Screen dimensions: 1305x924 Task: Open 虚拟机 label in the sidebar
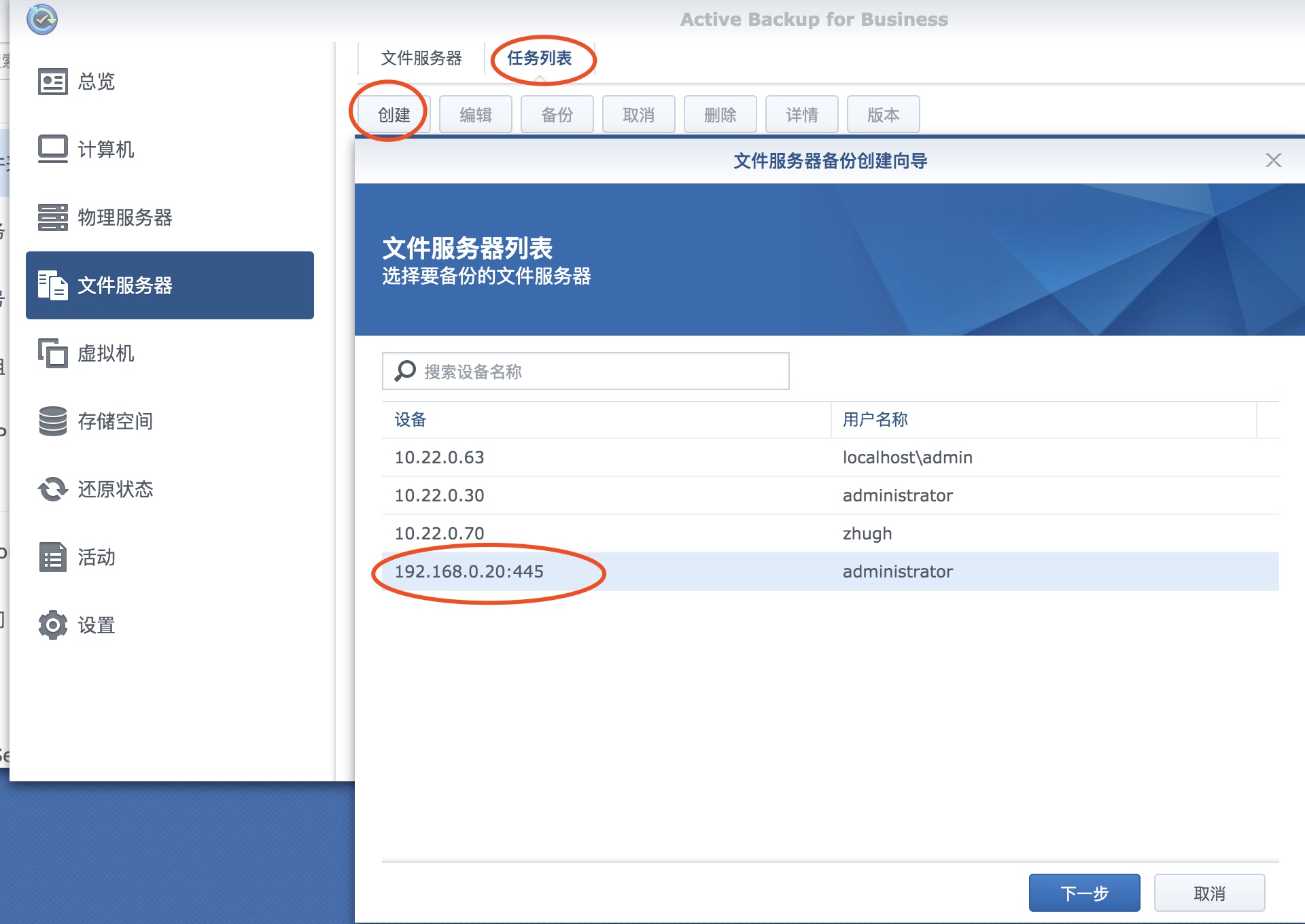pos(106,353)
